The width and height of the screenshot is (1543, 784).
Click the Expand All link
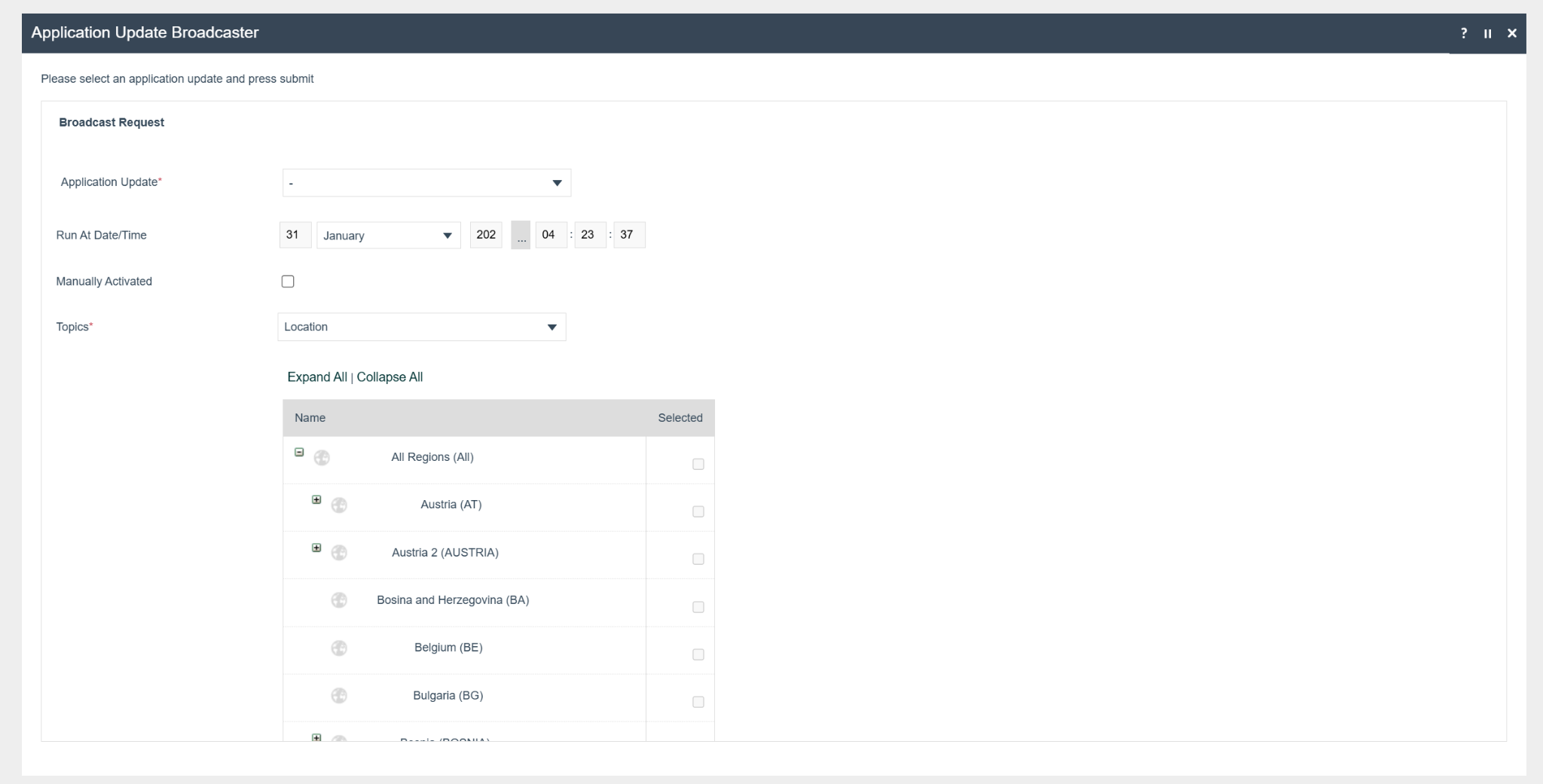(x=317, y=377)
